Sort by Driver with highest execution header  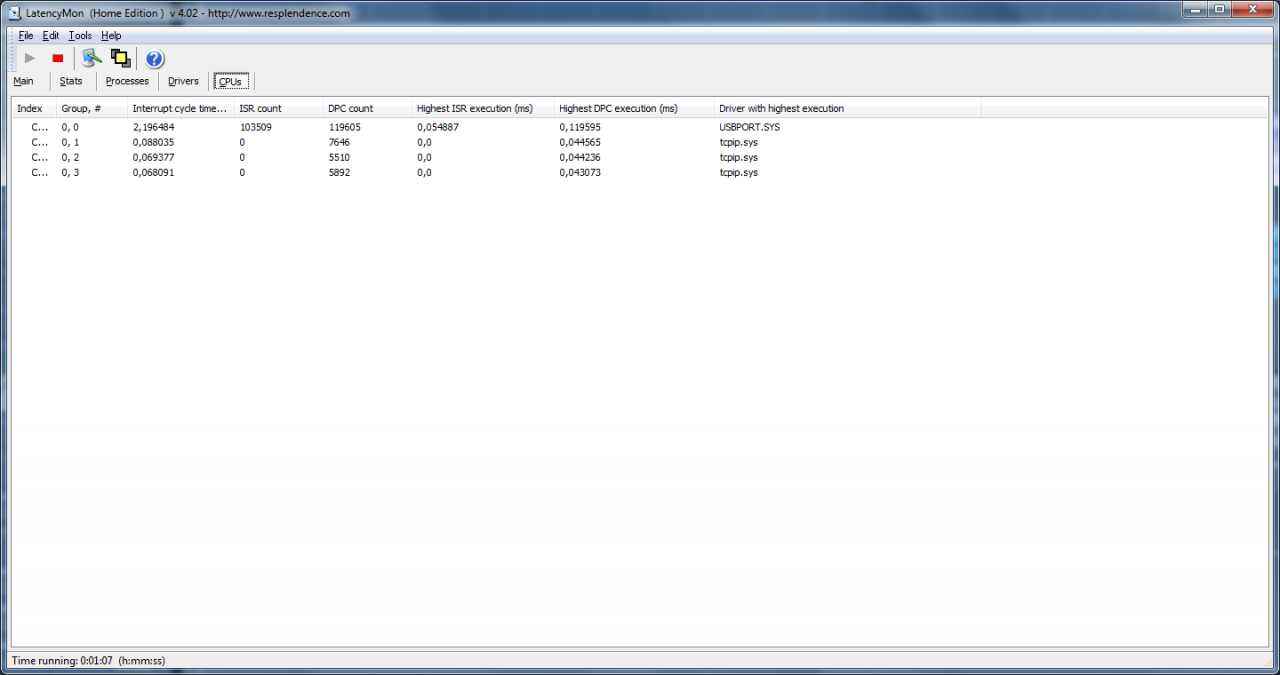(x=848, y=108)
